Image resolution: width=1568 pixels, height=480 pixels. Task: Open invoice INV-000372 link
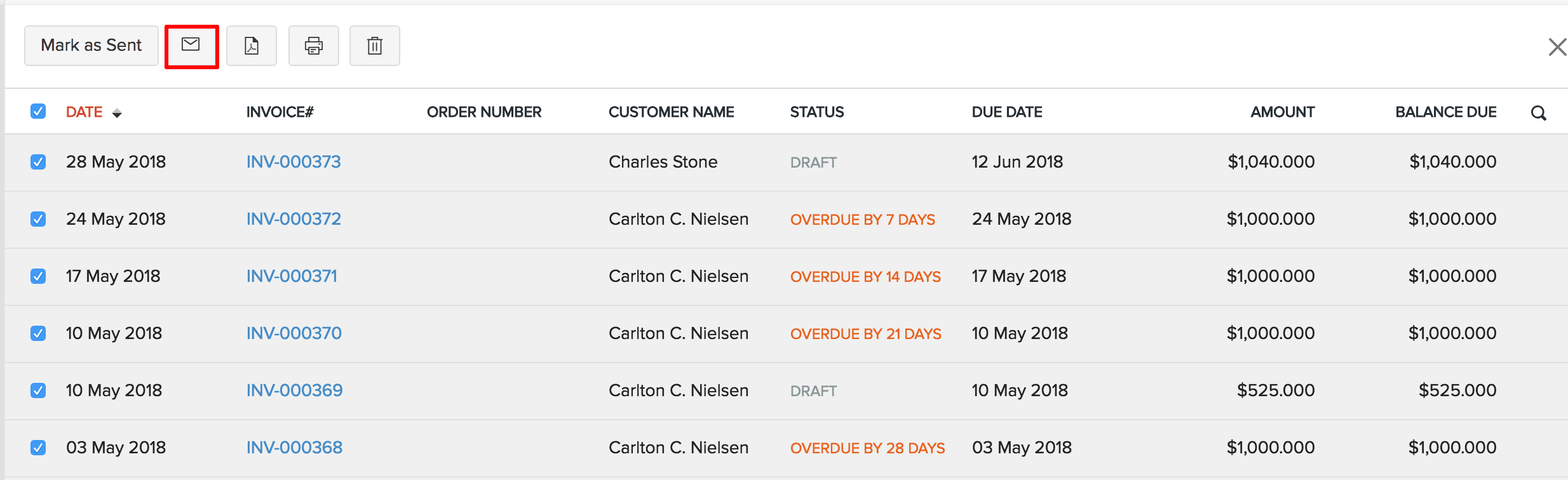(294, 219)
